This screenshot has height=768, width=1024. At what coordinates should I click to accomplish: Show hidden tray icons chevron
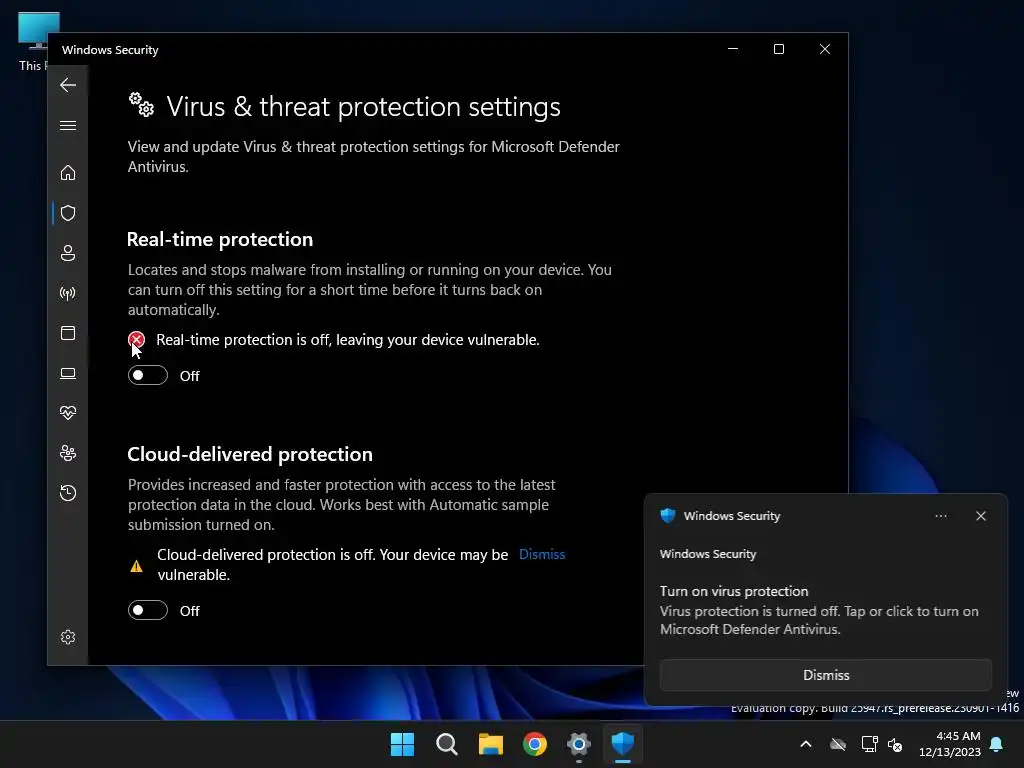[x=806, y=744]
